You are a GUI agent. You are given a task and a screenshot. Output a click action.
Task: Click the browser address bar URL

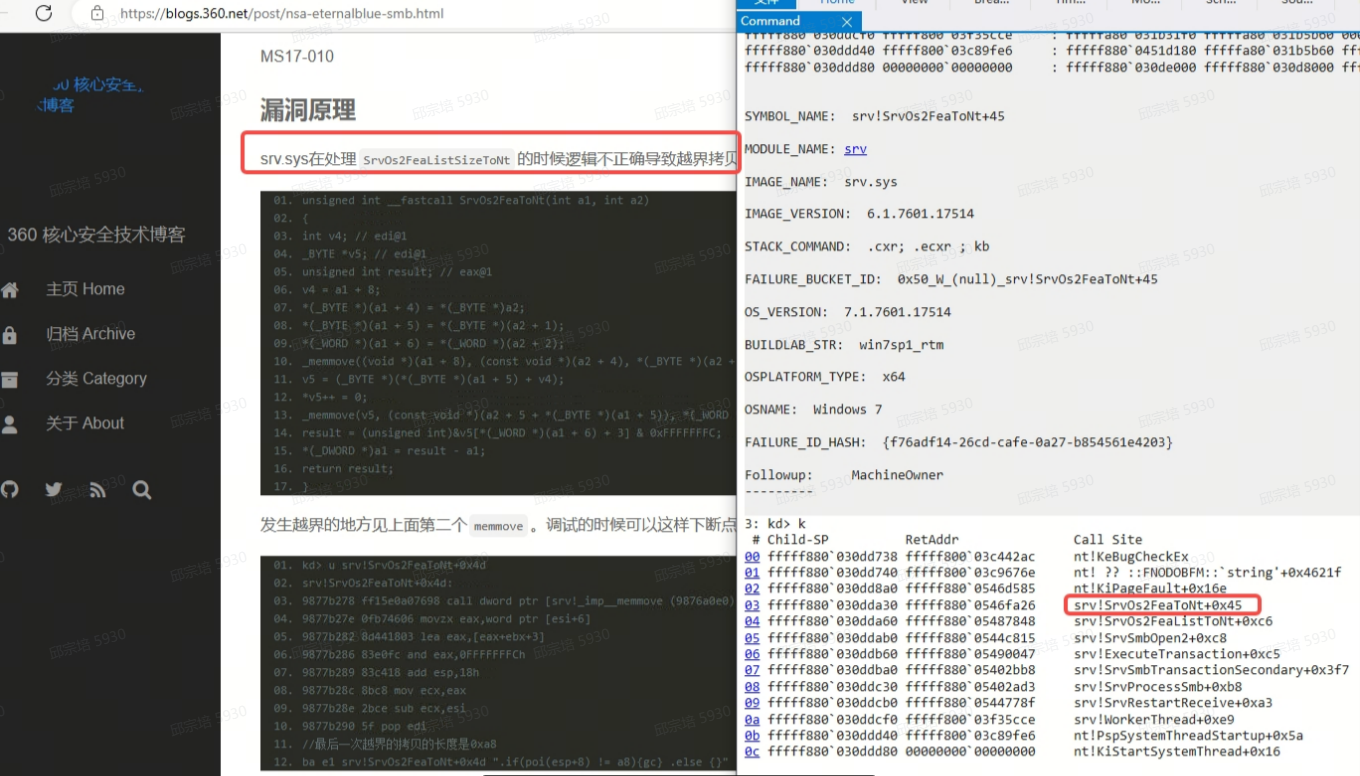click(282, 14)
